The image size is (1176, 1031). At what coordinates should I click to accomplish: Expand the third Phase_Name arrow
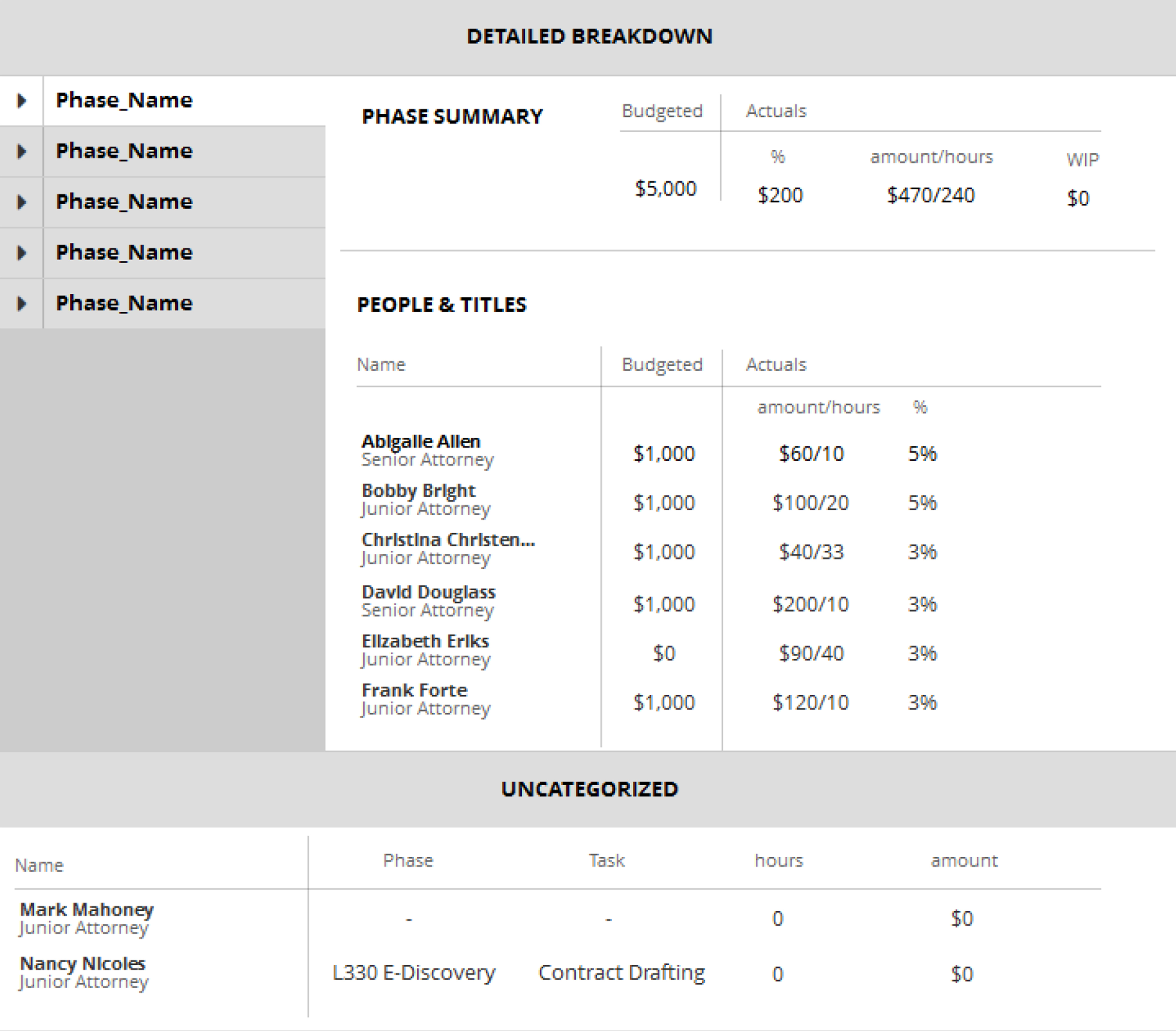pyautogui.click(x=21, y=202)
